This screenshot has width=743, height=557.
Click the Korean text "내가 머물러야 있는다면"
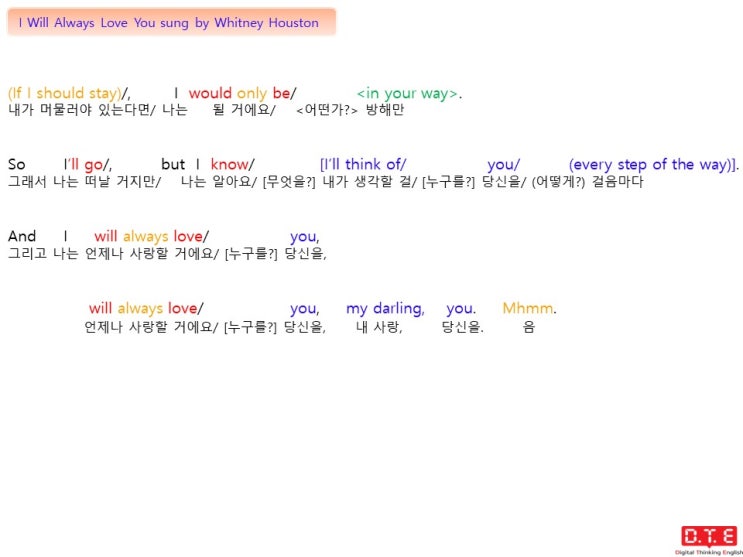(x=79, y=110)
